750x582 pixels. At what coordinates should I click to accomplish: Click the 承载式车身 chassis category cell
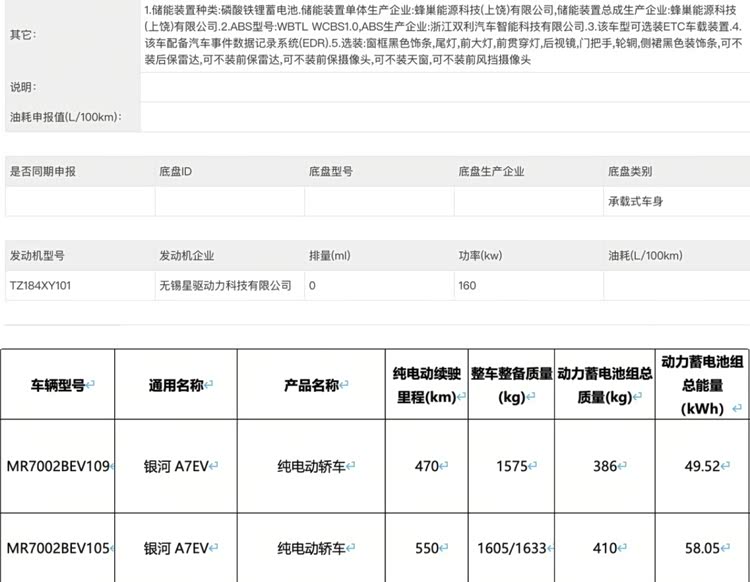(635, 201)
